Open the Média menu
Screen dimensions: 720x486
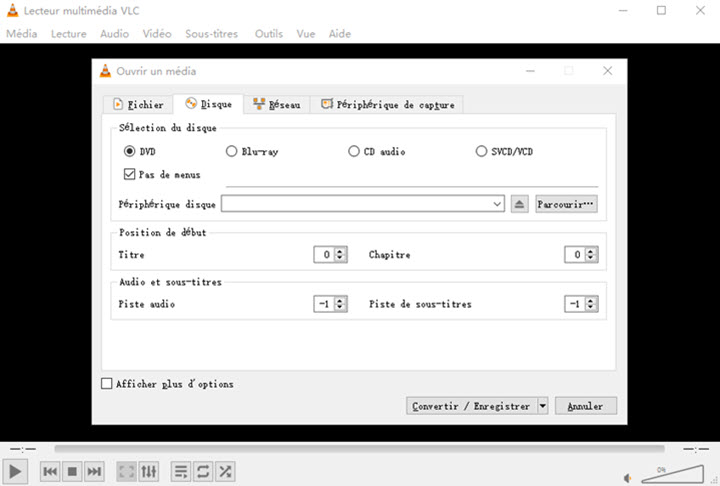(22, 34)
